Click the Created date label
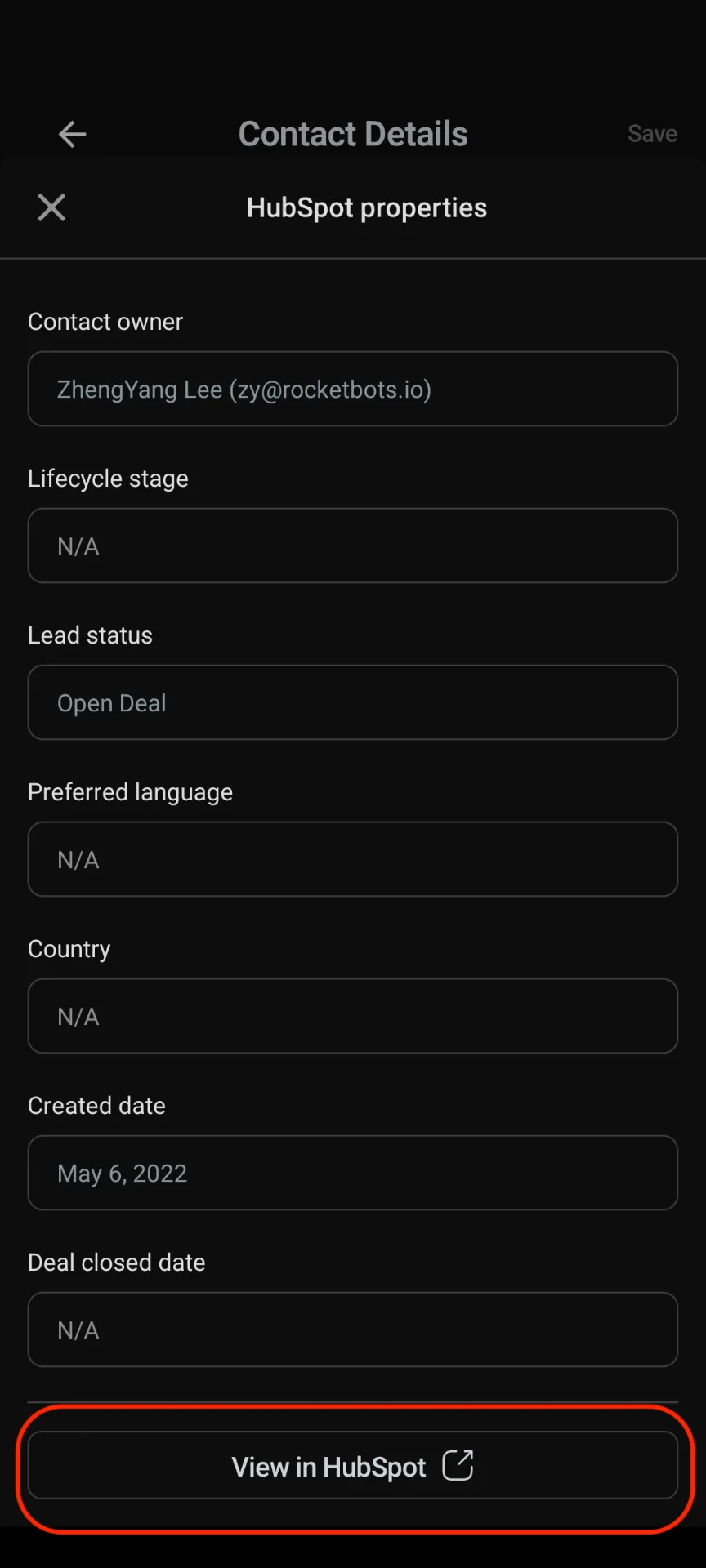 96,1106
